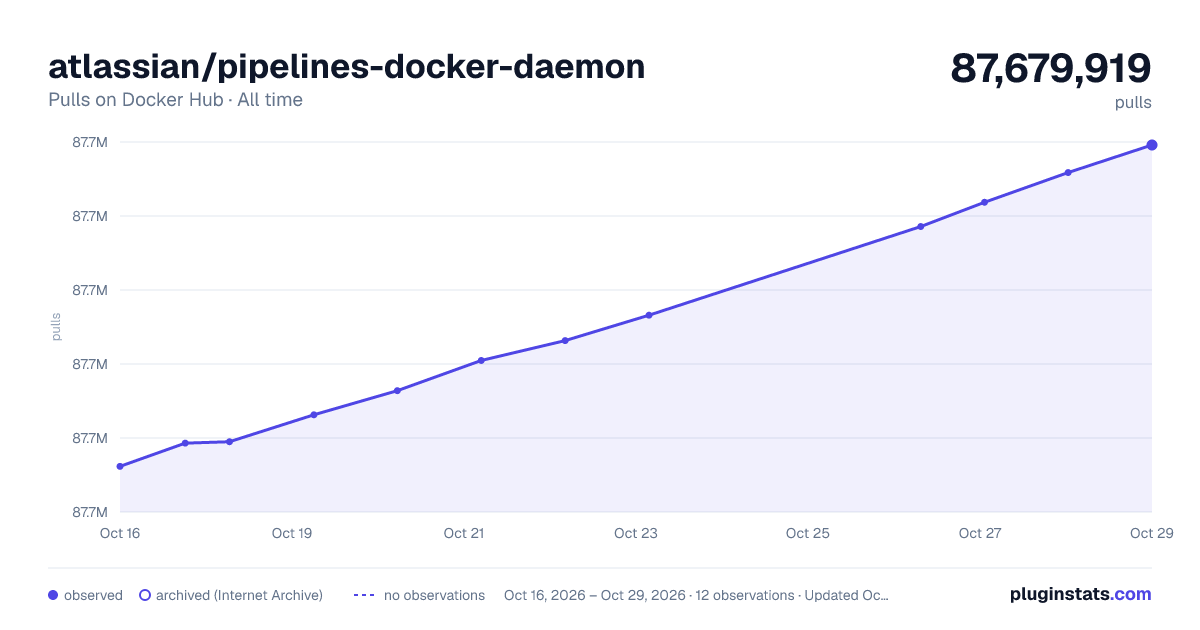
Task: Select the data point above the Oct 27 label
Action: pos(984,202)
